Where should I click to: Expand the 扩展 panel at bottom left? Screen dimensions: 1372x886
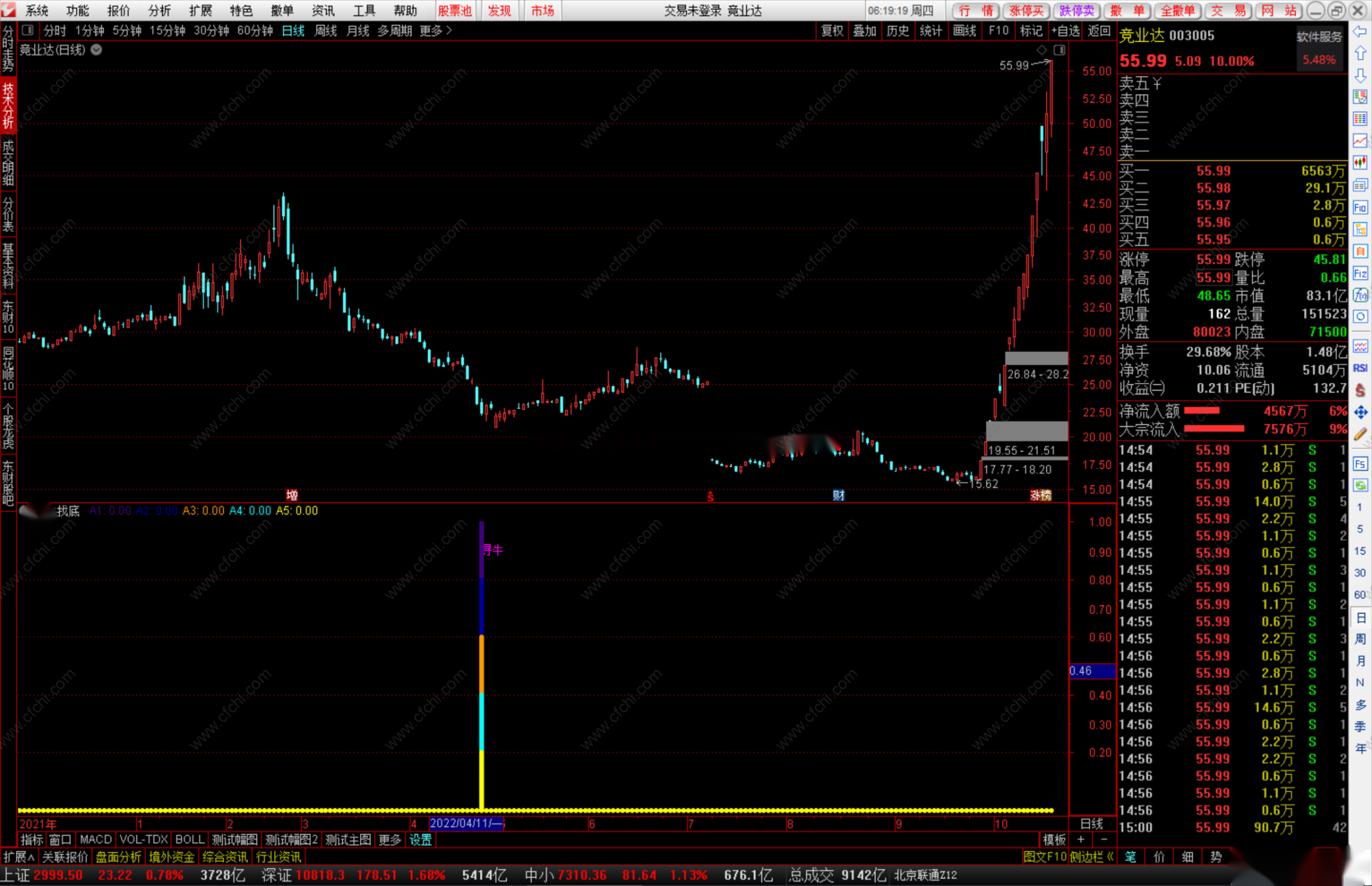(x=19, y=856)
